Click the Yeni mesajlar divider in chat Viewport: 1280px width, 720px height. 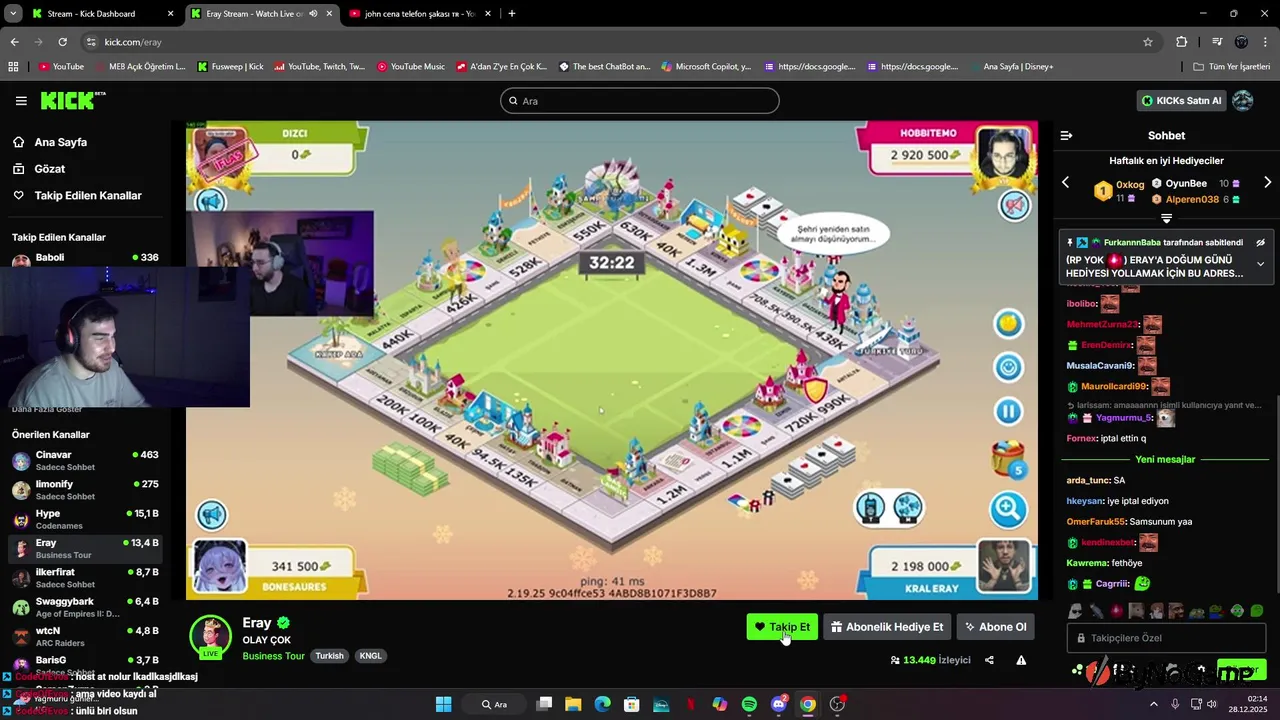[x=1165, y=459]
